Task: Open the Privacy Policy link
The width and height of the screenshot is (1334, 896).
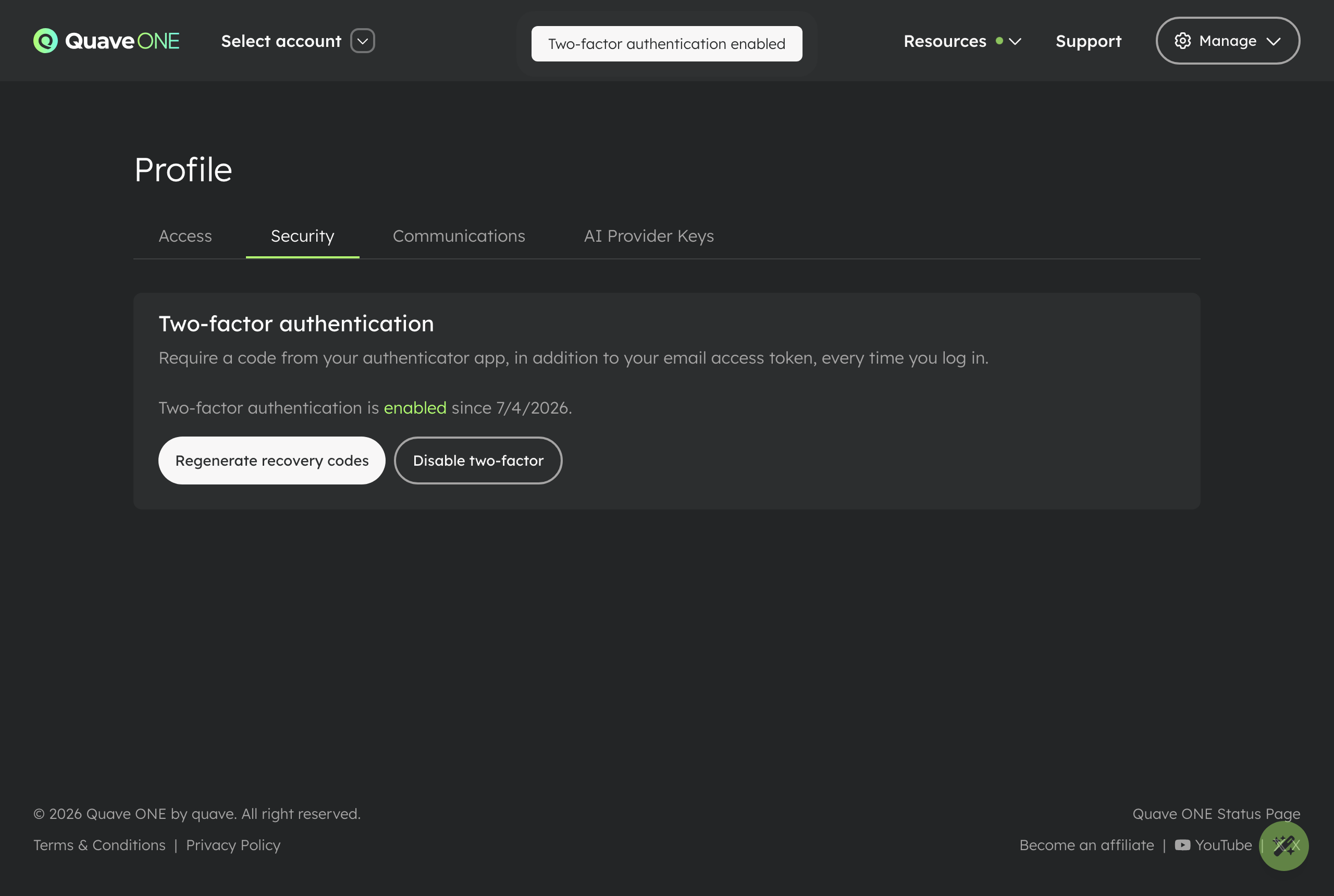Action: tap(233, 845)
